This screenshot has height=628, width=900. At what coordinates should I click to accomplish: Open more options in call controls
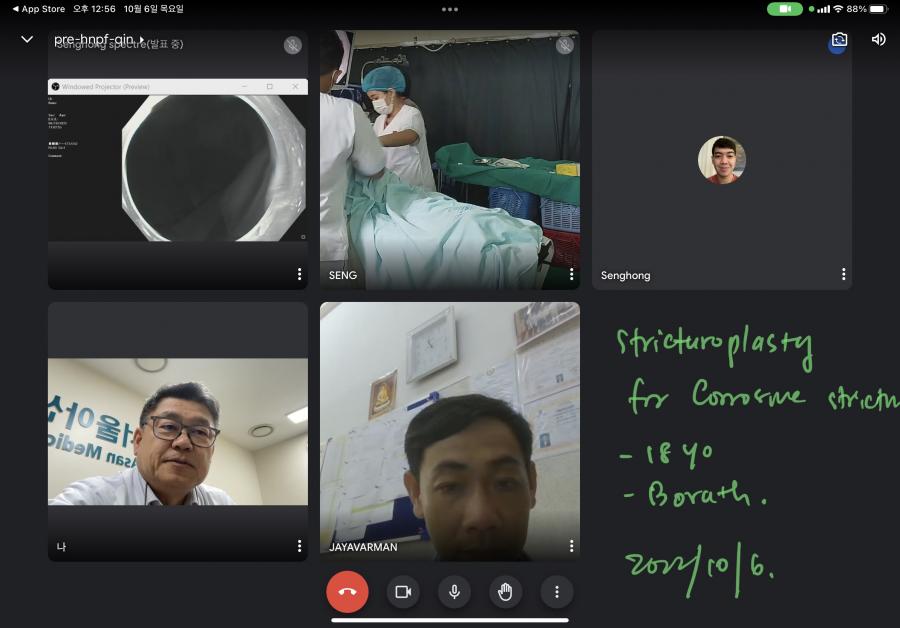pos(557,592)
